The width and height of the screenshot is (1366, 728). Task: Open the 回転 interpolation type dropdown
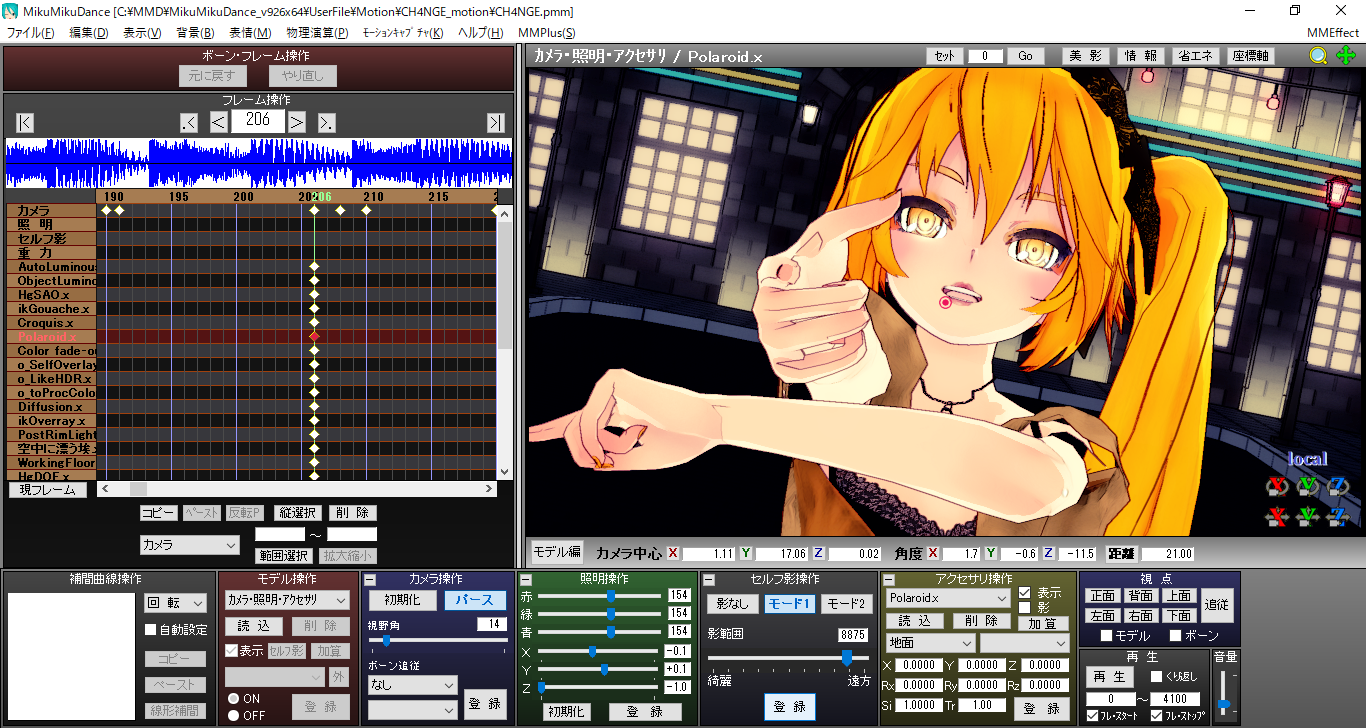click(175, 603)
